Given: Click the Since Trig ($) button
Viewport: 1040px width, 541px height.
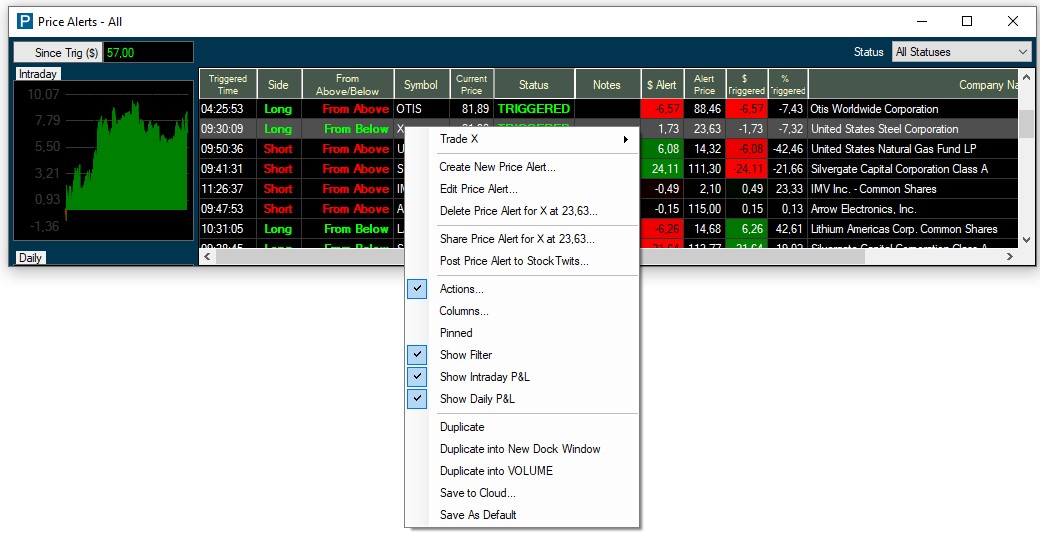Looking at the screenshot, I should point(58,52).
